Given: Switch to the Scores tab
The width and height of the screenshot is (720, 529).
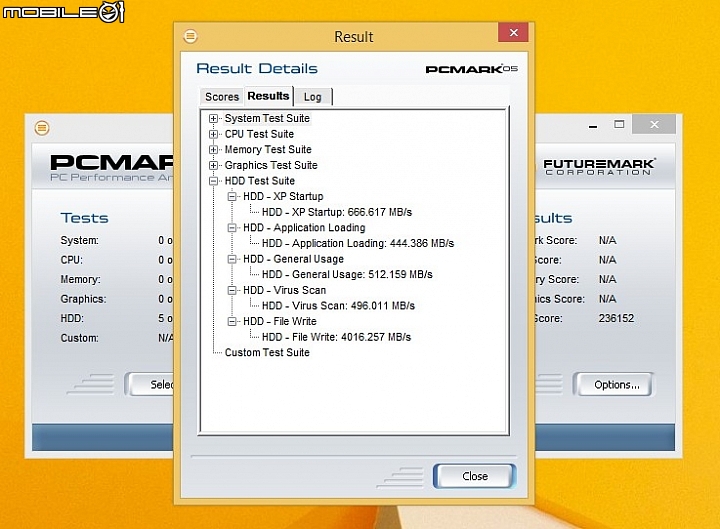Looking at the screenshot, I should click(222, 97).
